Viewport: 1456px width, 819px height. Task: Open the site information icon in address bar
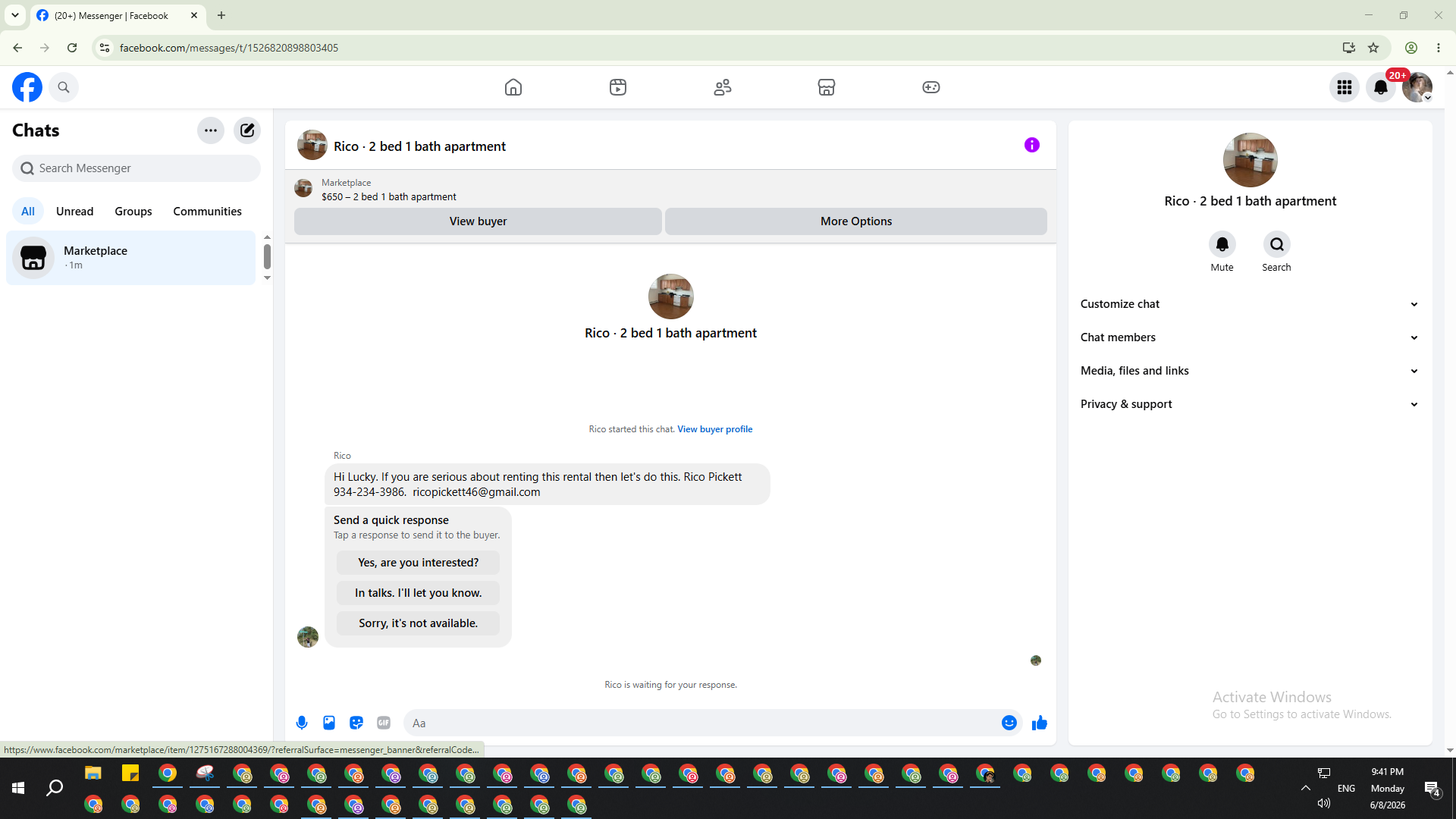(x=105, y=48)
